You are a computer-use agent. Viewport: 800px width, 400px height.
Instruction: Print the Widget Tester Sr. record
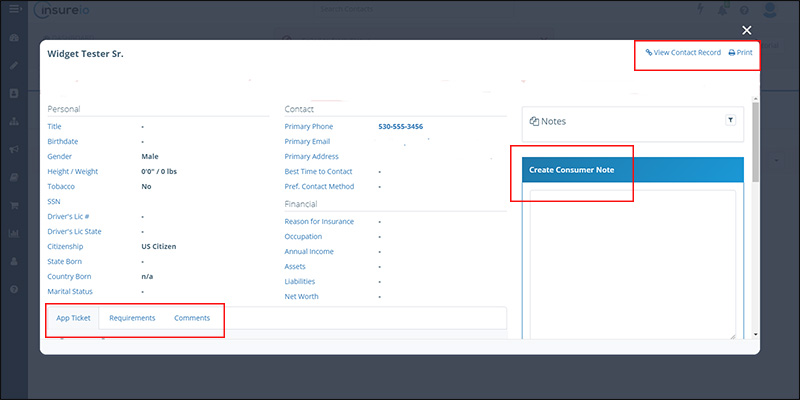[x=740, y=53]
